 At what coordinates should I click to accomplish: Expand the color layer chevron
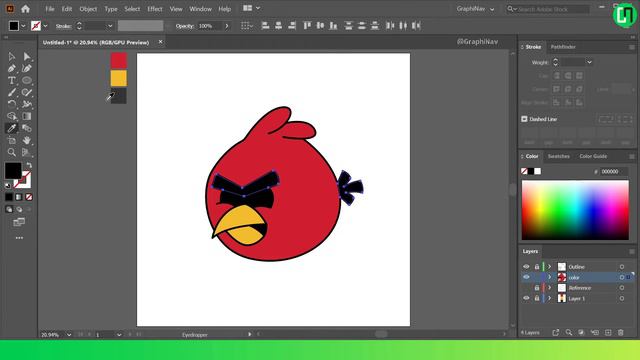pos(549,277)
